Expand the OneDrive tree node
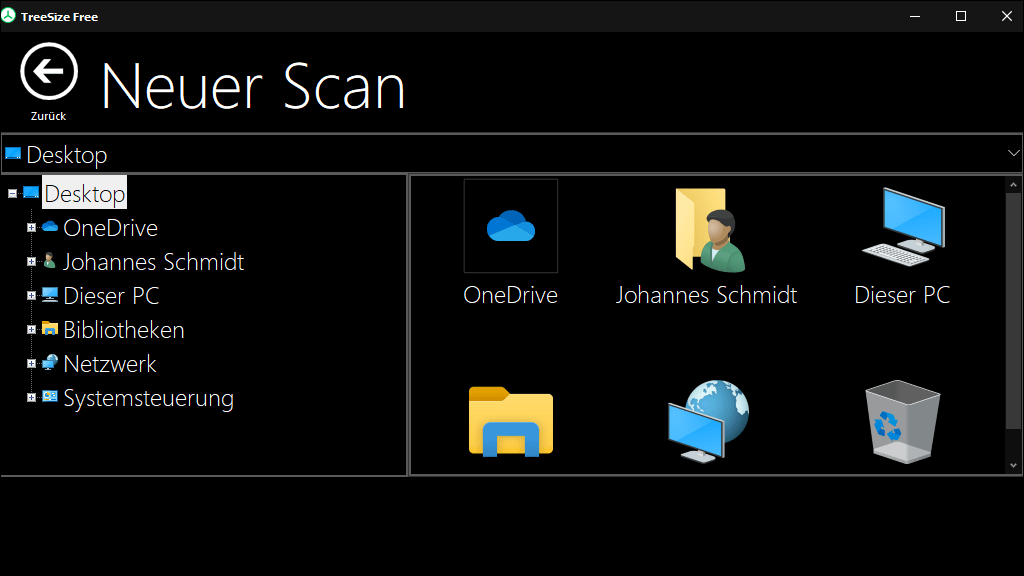The width and height of the screenshot is (1024, 576). tap(31, 228)
